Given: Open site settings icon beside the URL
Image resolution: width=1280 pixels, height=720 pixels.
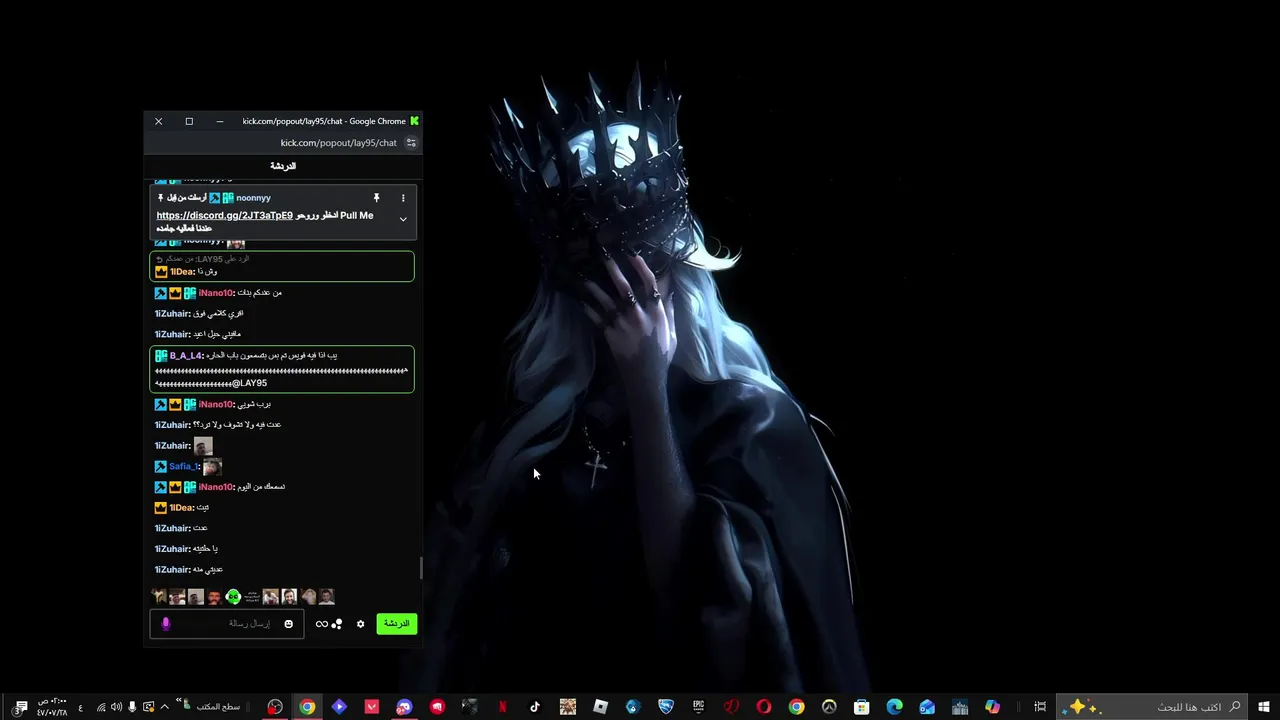Looking at the screenshot, I should [x=410, y=143].
